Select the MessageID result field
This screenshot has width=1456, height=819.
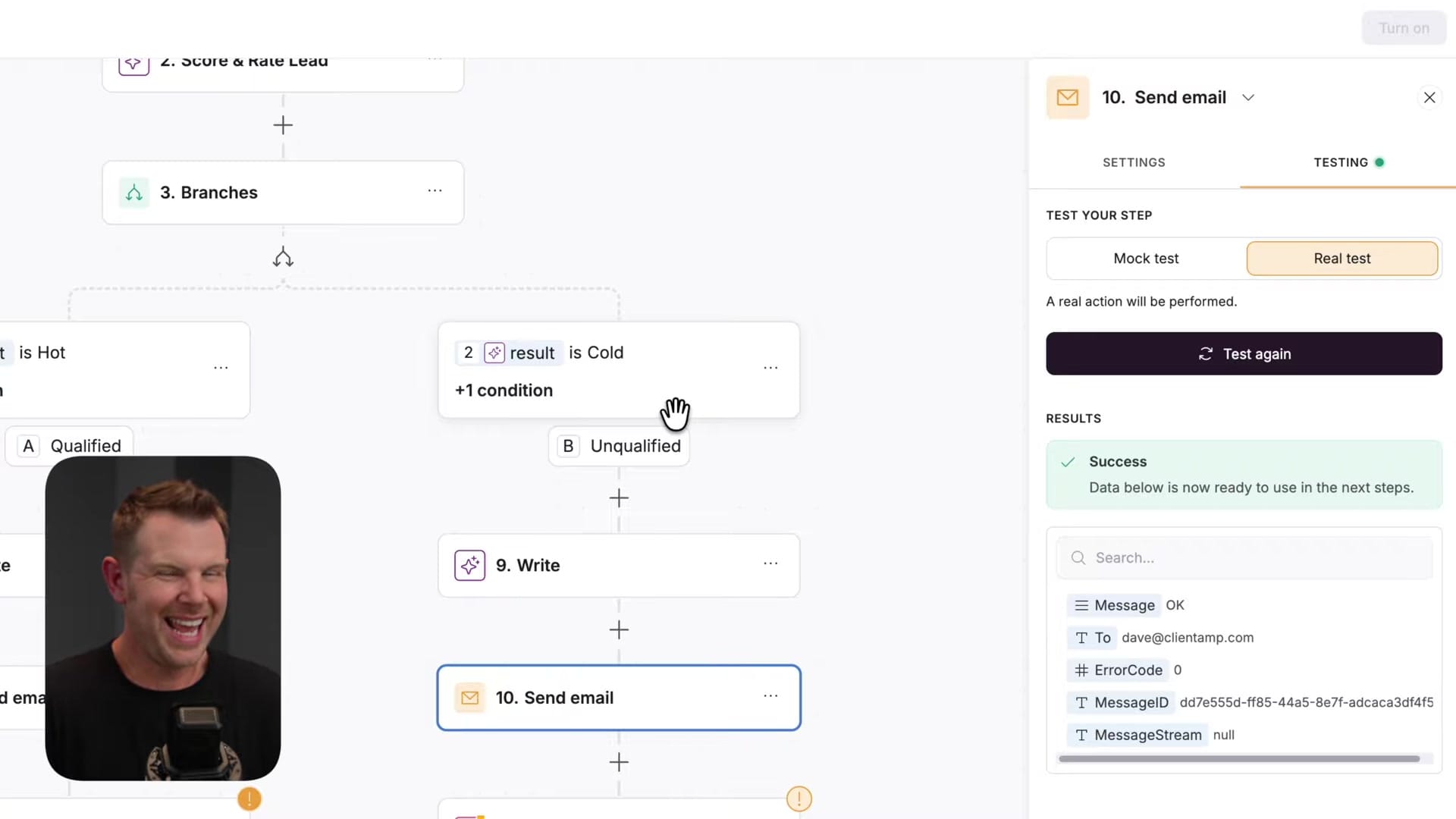(1121, 703)
